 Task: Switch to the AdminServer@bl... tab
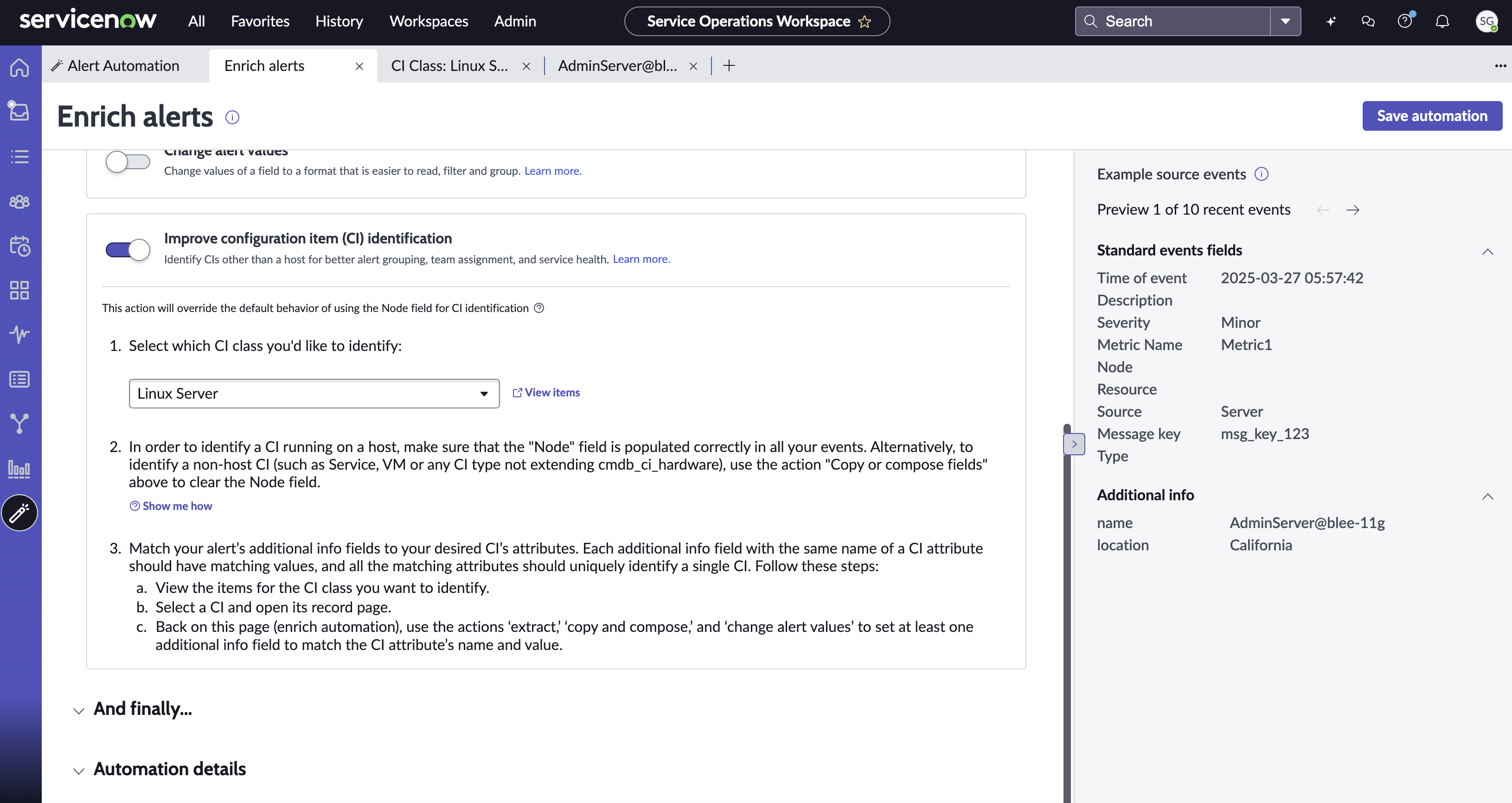tap(617, 66)
